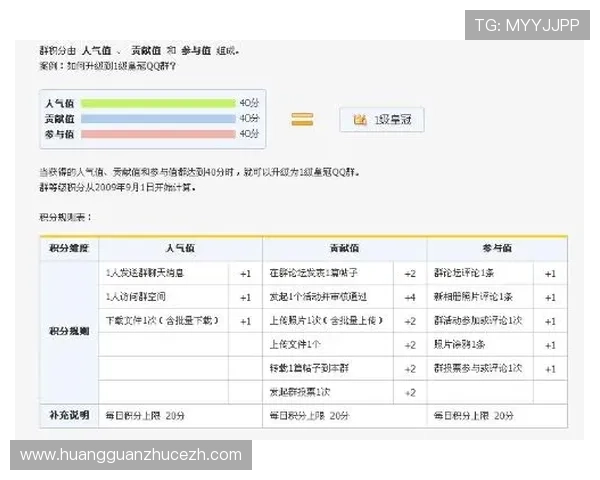Viewport: 600px width, 480px height.
Task: Click the green 人气值 progress bar
Action: coord(158,103)
